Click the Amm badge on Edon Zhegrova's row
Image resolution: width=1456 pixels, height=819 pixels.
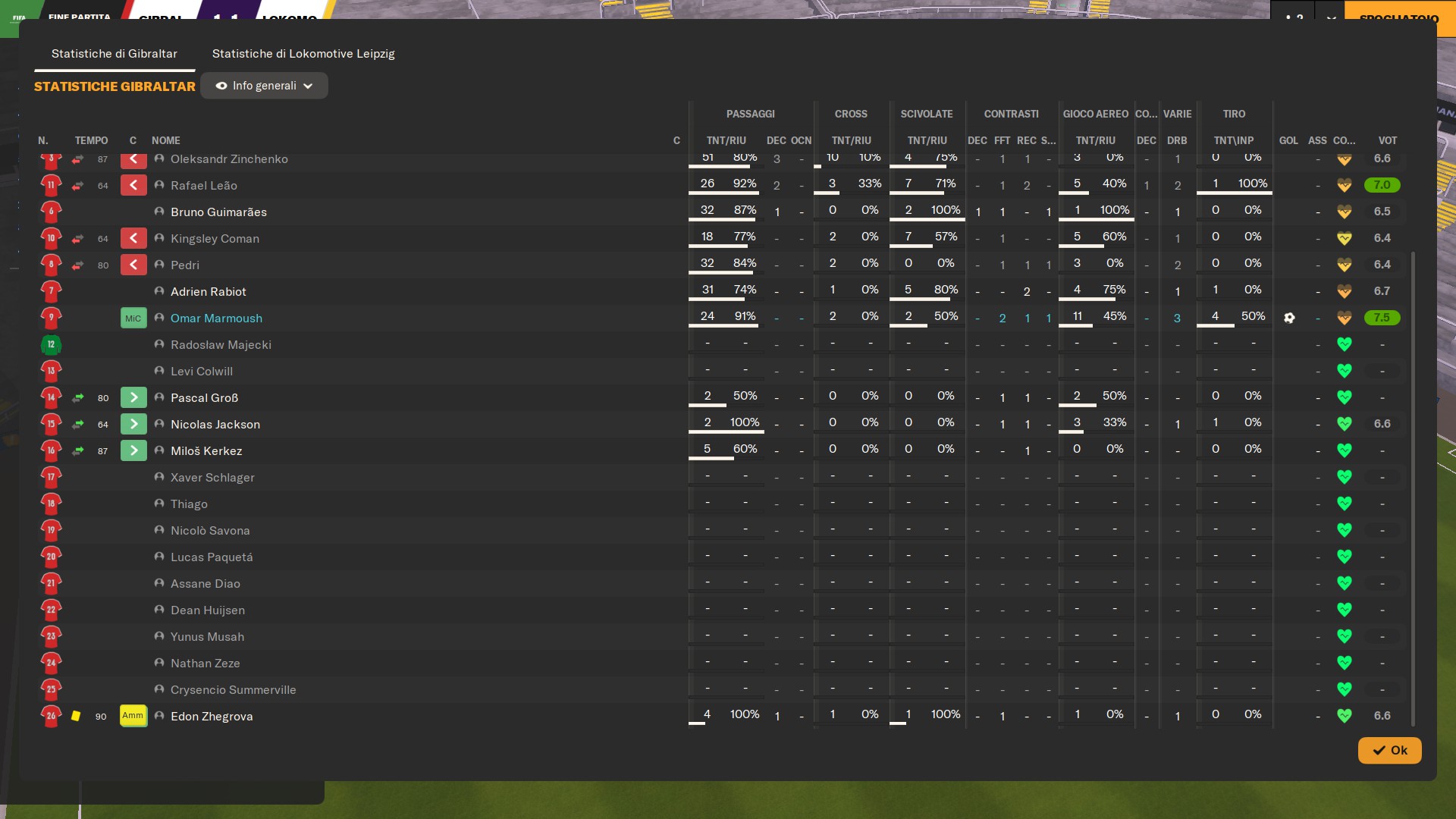133,716
